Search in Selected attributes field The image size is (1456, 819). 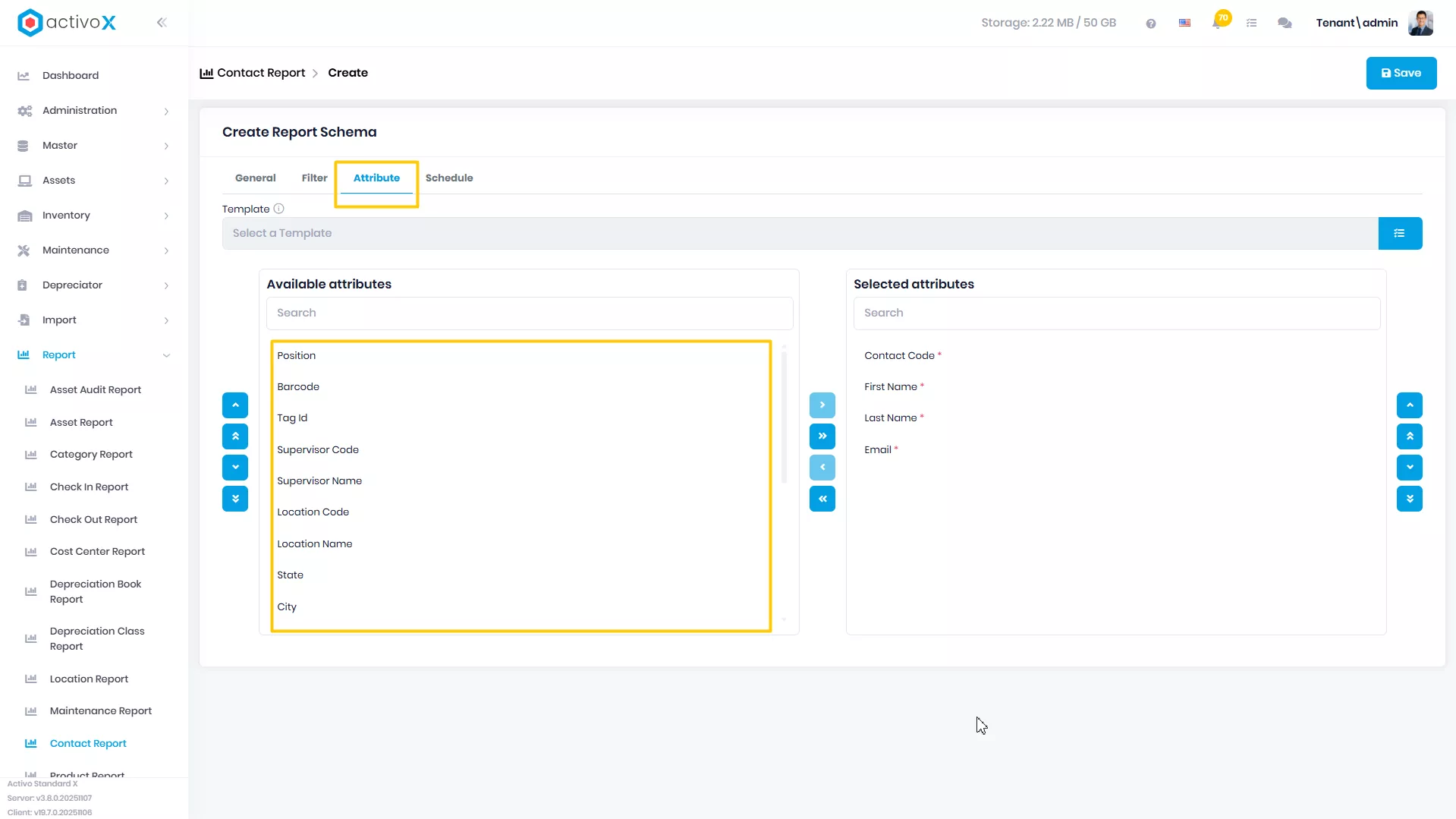click(x=1116, y=313)
